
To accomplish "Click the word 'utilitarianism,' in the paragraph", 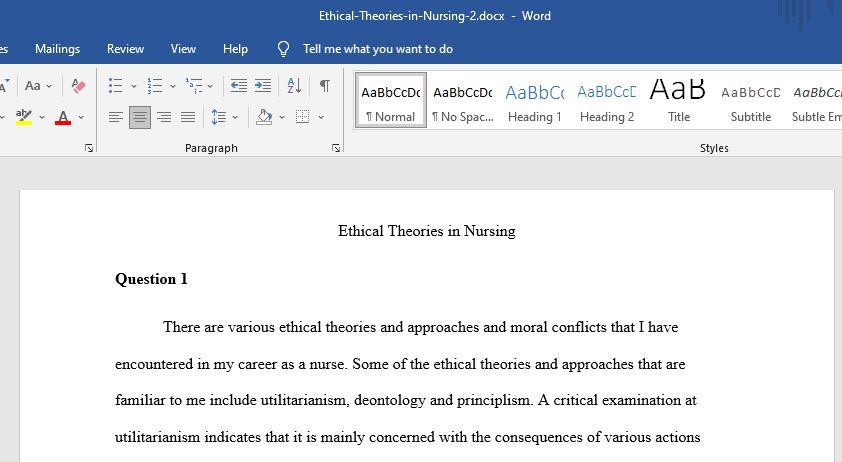I will point(305,400).
